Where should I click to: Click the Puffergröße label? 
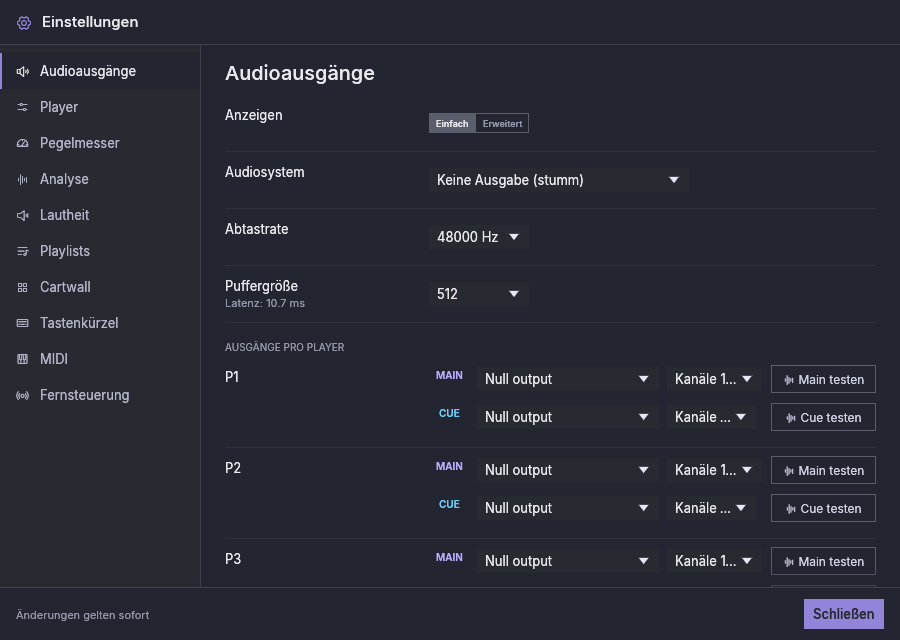[261, 286]
